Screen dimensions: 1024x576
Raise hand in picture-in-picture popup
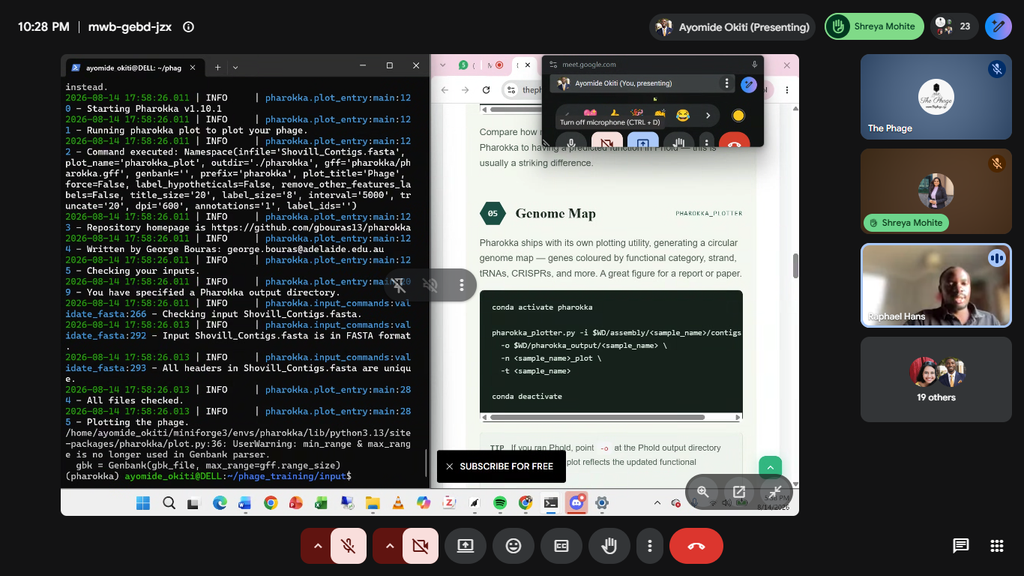pyautogui.click(x=679, y=141)
